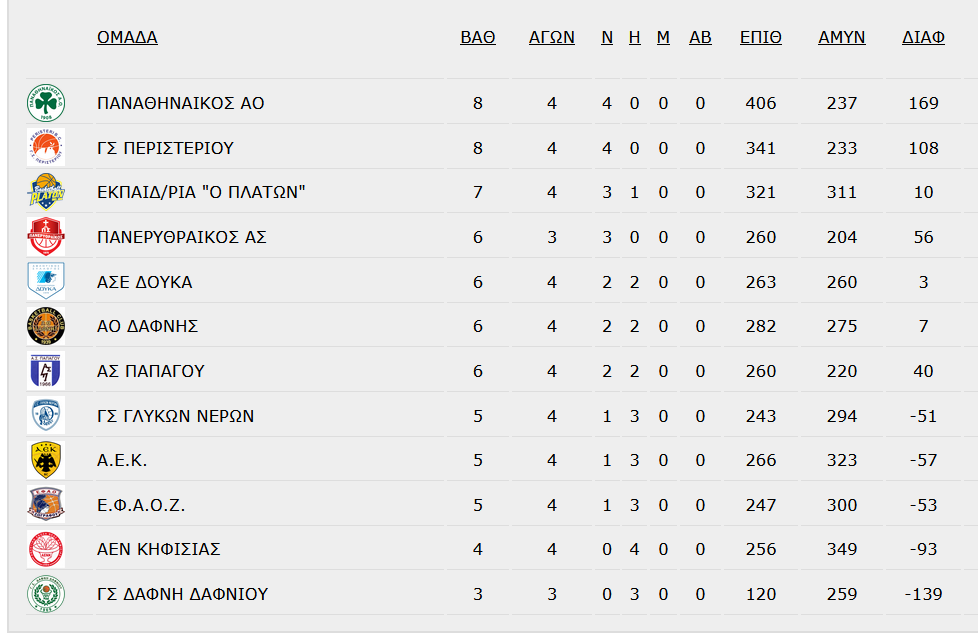Click the ΑΕΝ ΚΗΦΙΣΙΑΣ red round logo
Screen dimensions: 978x644
pos(46,549)
